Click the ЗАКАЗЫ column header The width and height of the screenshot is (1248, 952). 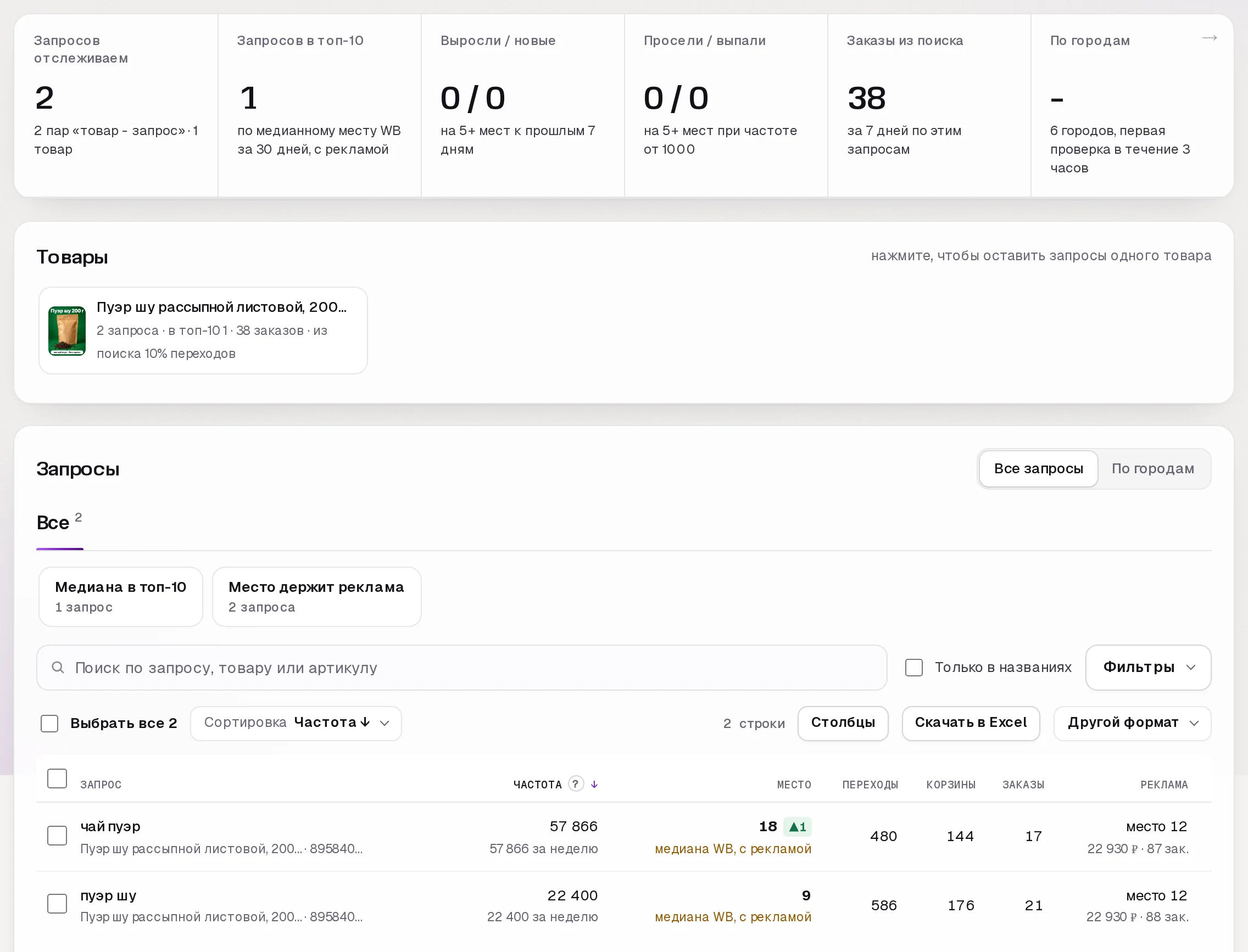1023,785
